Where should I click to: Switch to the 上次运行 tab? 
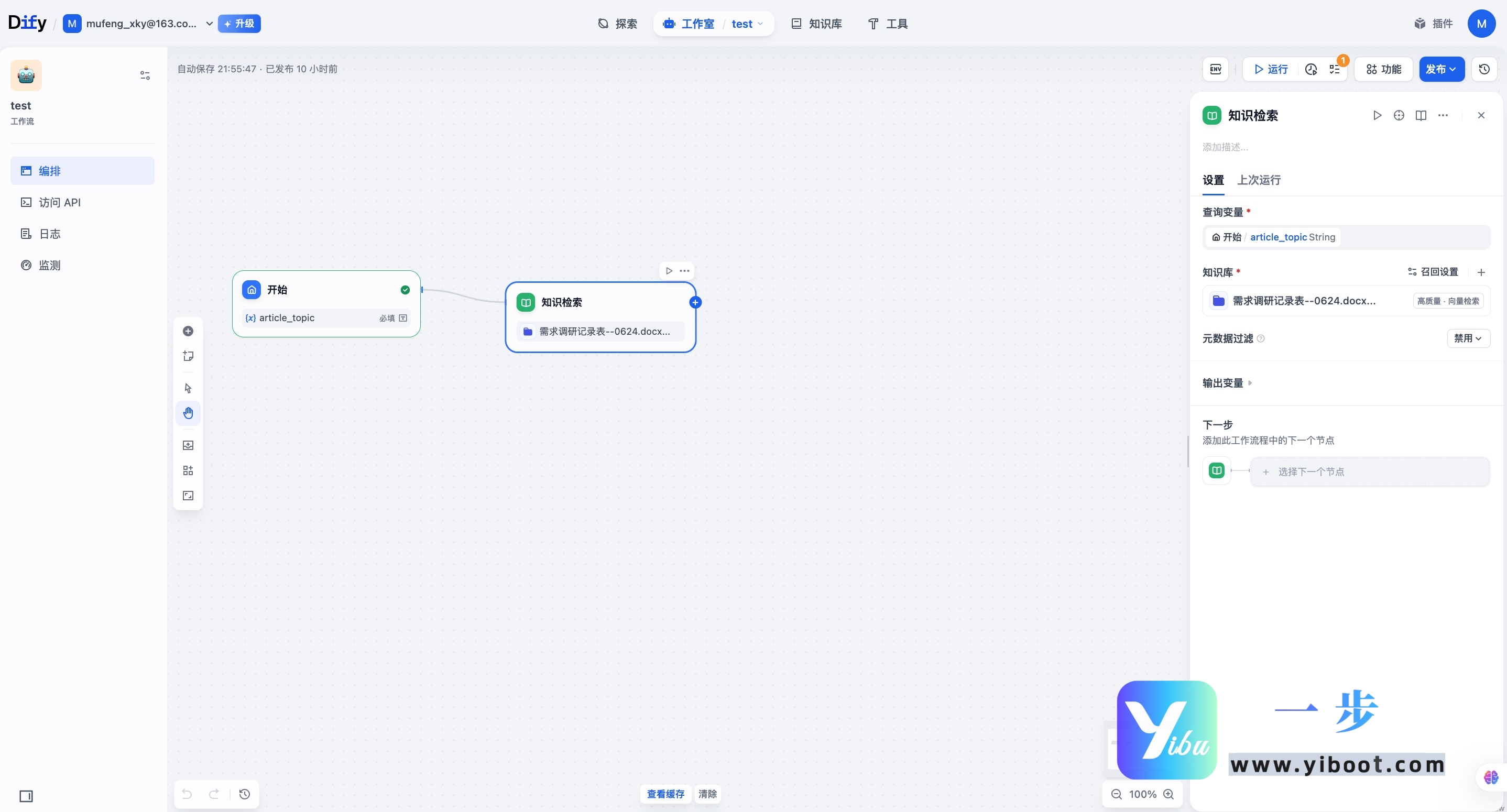(1258, 180)
